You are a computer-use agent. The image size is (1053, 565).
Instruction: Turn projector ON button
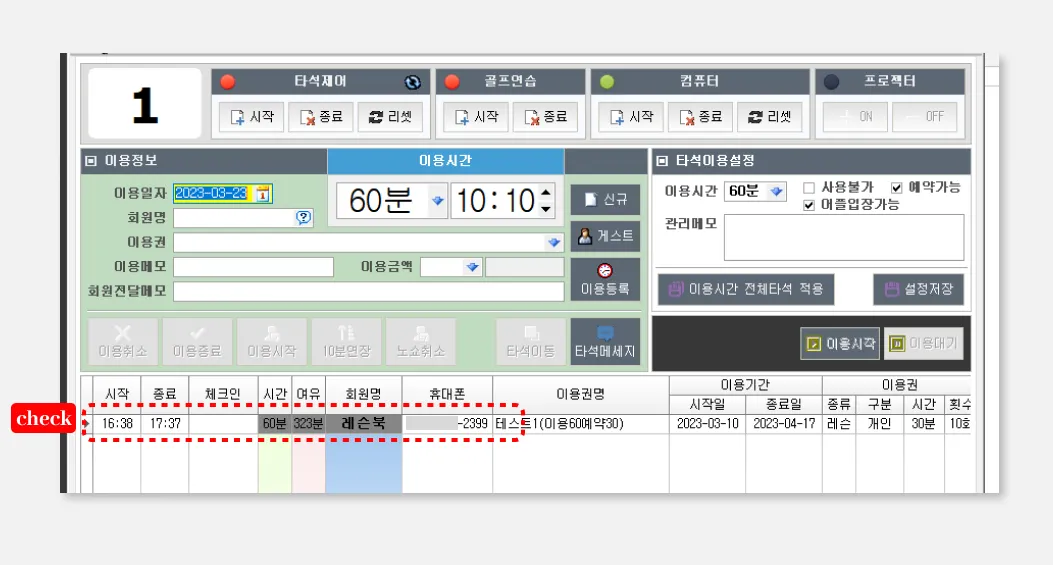point(856,117)
